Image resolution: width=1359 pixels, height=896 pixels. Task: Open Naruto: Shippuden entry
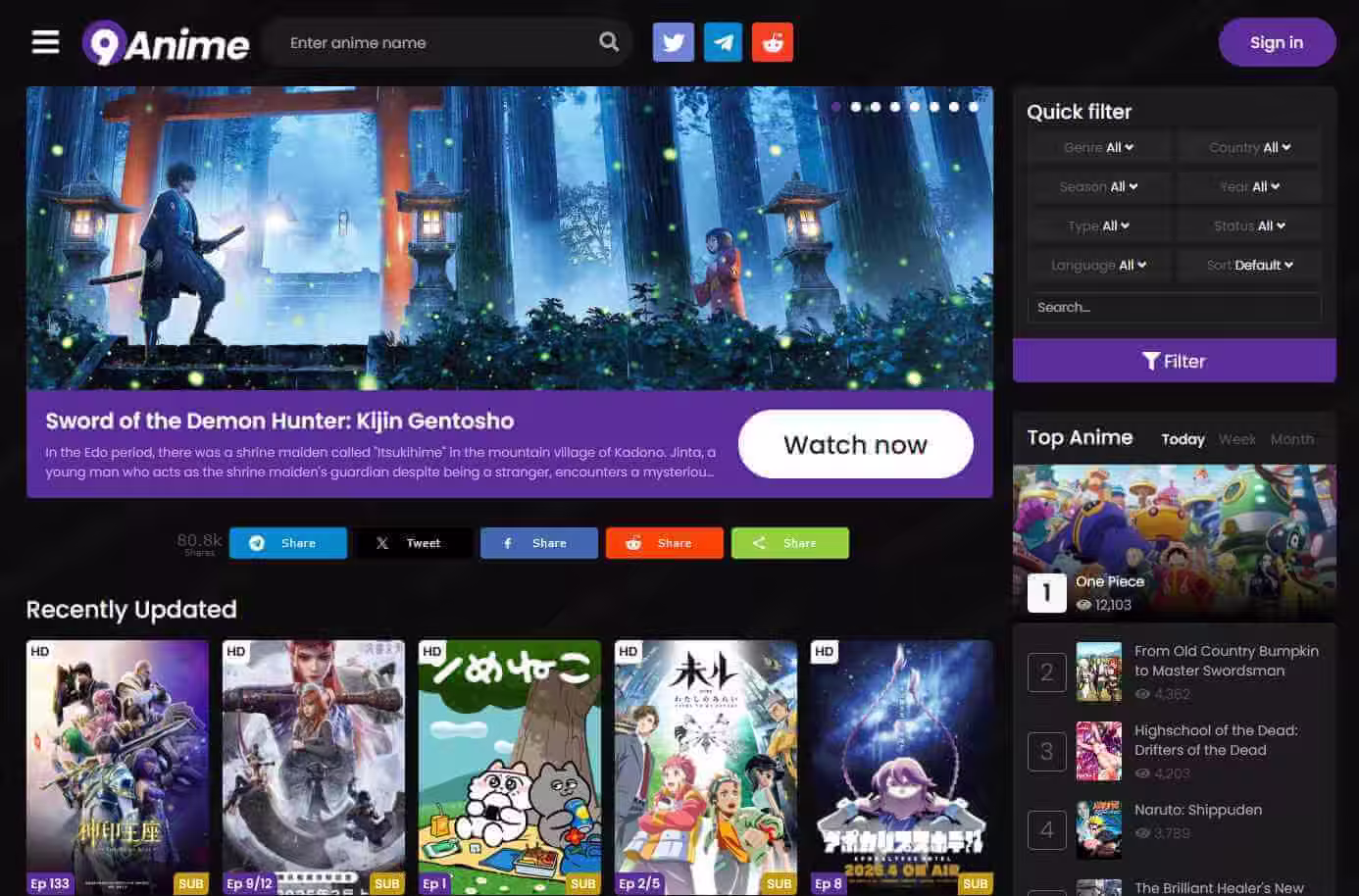pos(1198,810)
